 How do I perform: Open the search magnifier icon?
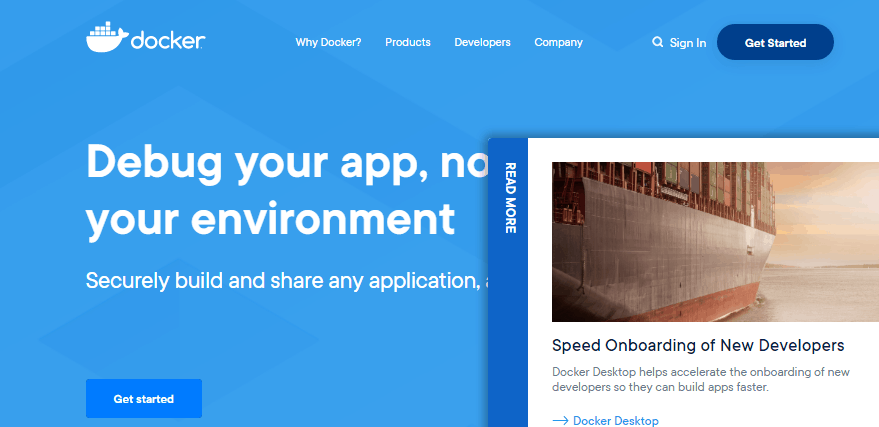pyautogui.click(x=658, y=42)
